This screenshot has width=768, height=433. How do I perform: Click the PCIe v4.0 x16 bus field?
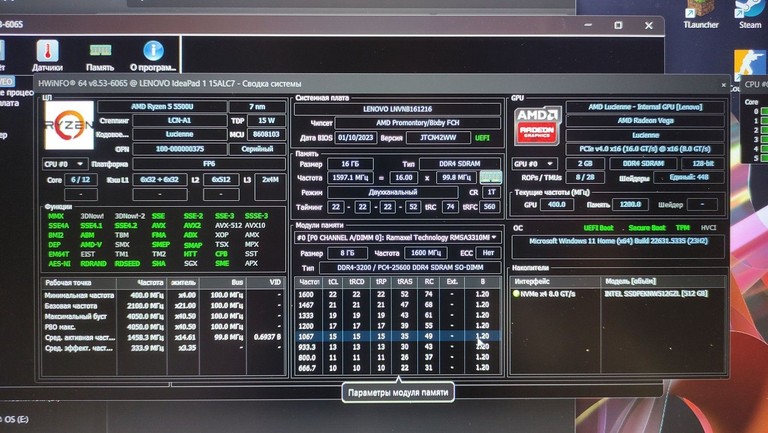(645, 149)
